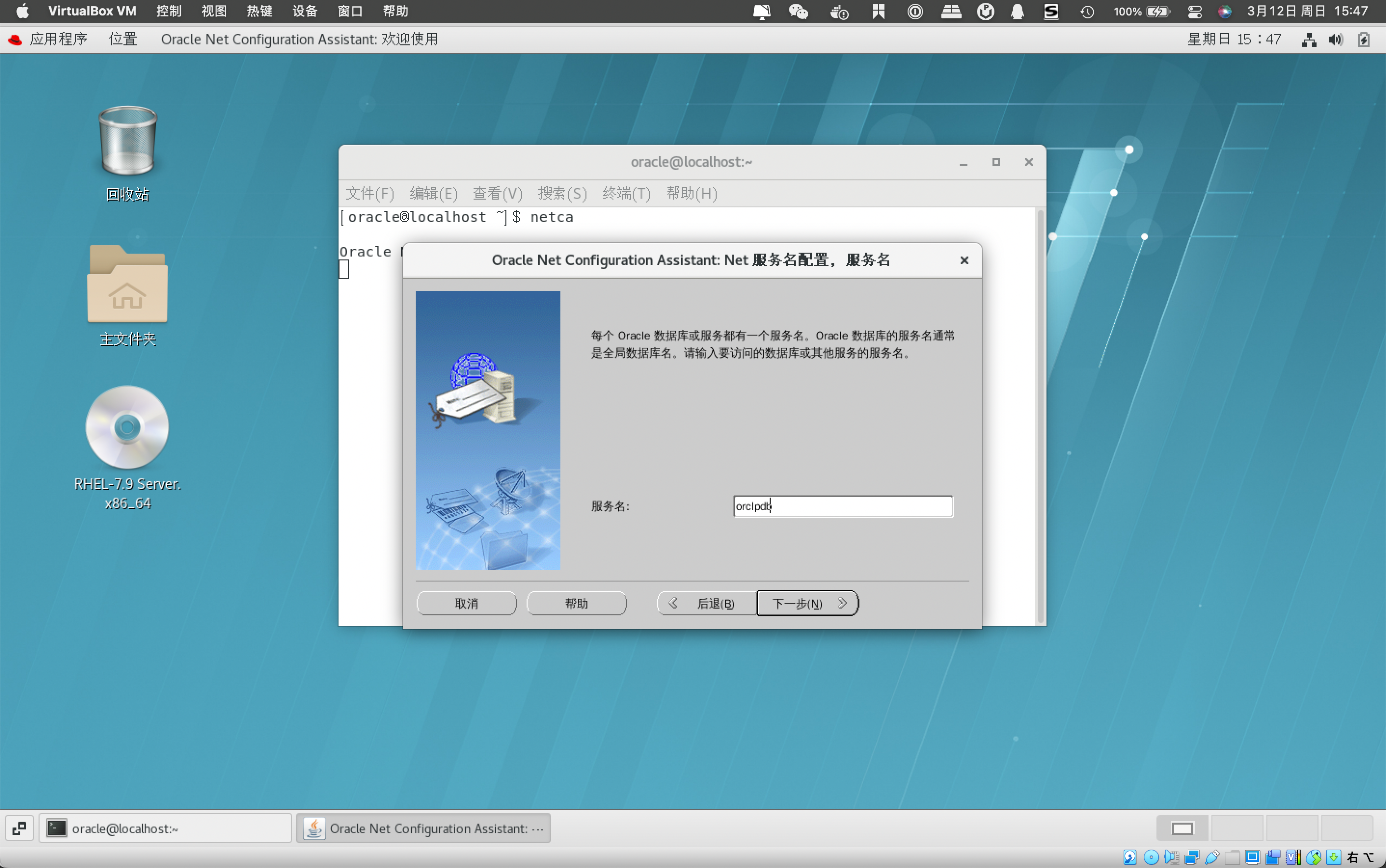
Task: Click the terminal vertical scrollbar
Action: tap(1040, 416)
